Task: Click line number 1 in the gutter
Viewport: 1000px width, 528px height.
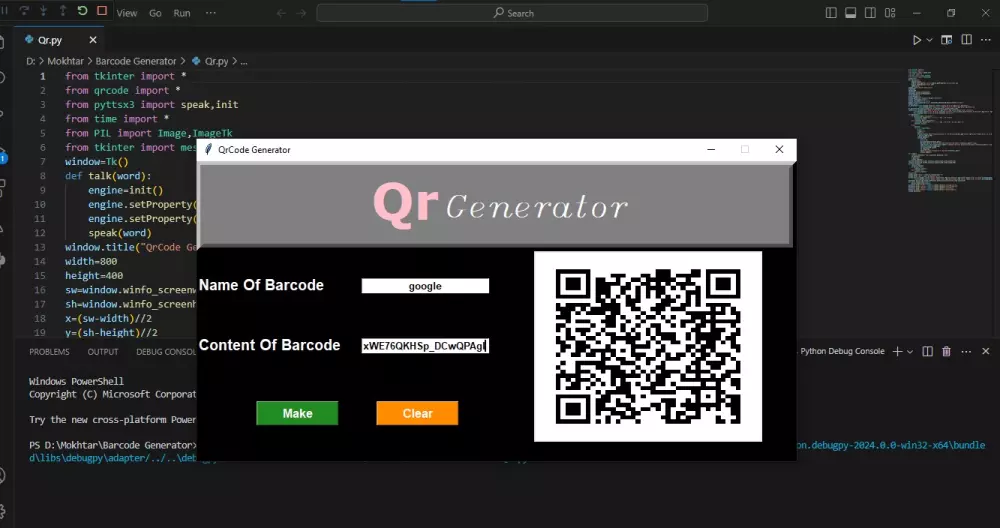Action: click(x=43, y=76)
